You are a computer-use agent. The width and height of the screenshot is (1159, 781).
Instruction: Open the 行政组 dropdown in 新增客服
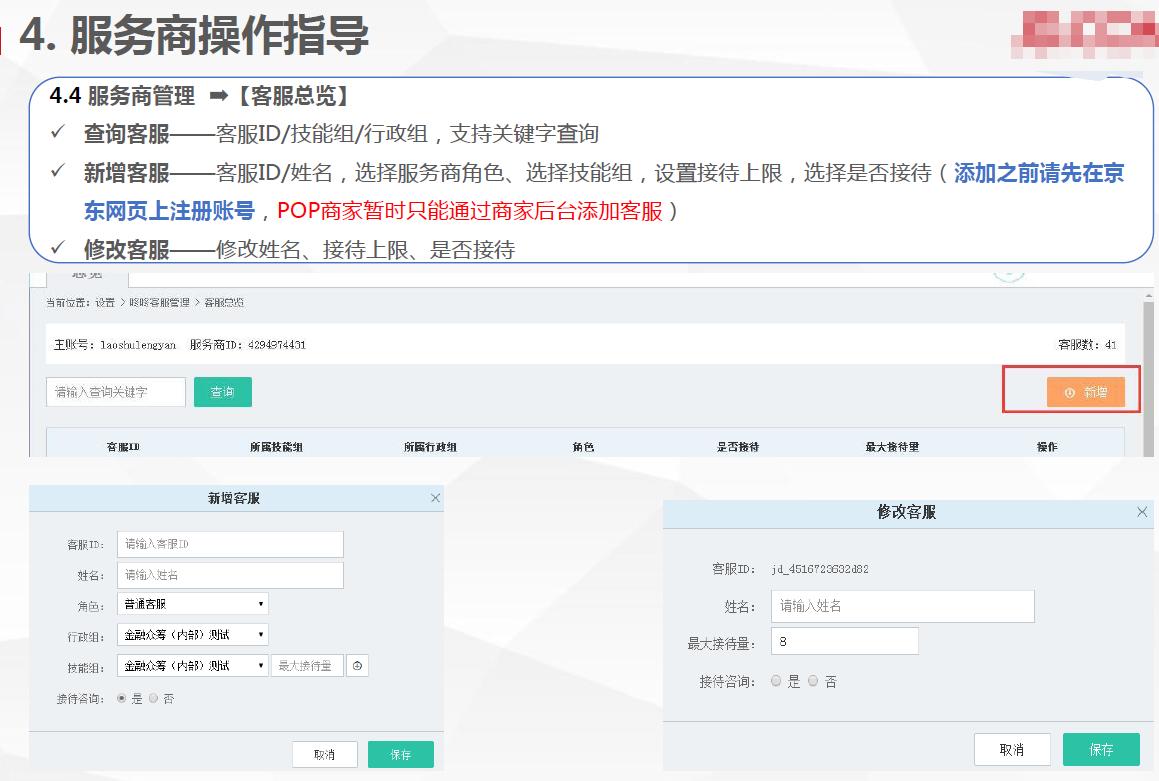(x=192, y=633)
